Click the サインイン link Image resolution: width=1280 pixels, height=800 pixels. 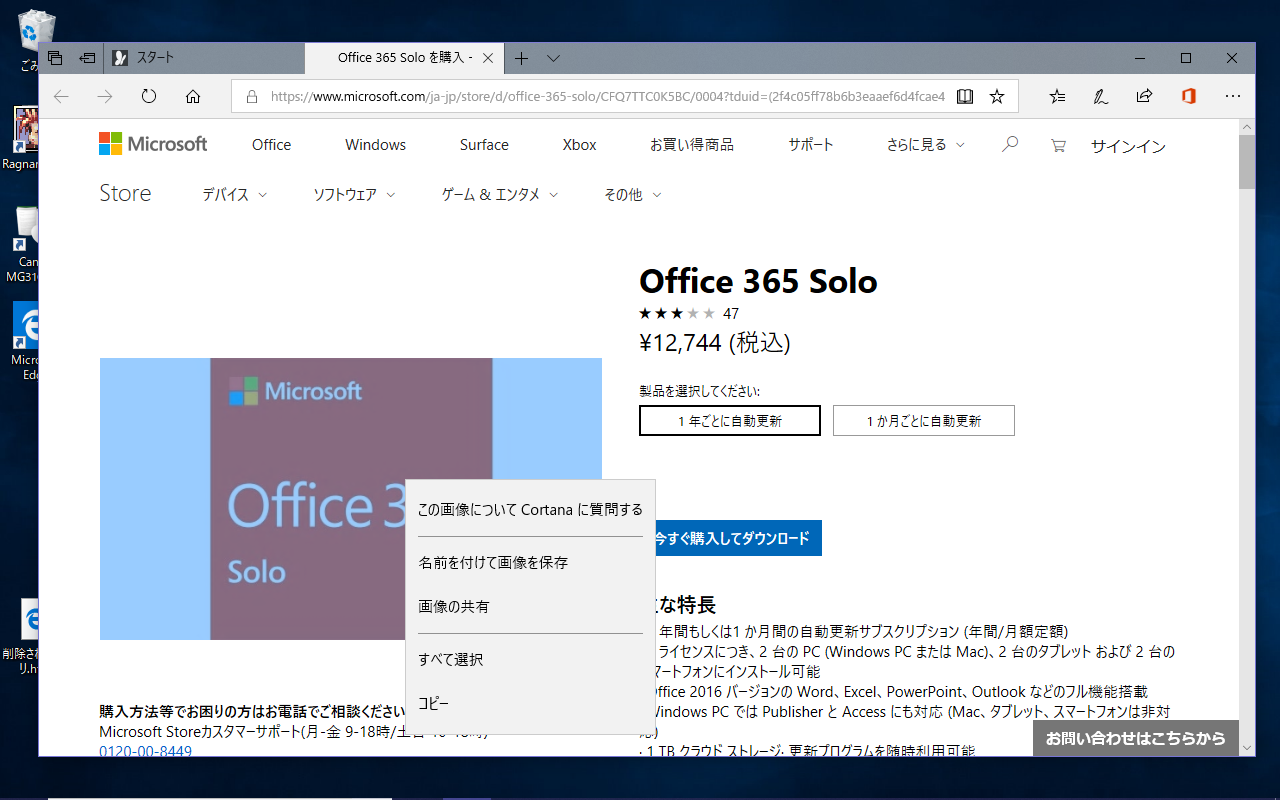pos(1128,146)
